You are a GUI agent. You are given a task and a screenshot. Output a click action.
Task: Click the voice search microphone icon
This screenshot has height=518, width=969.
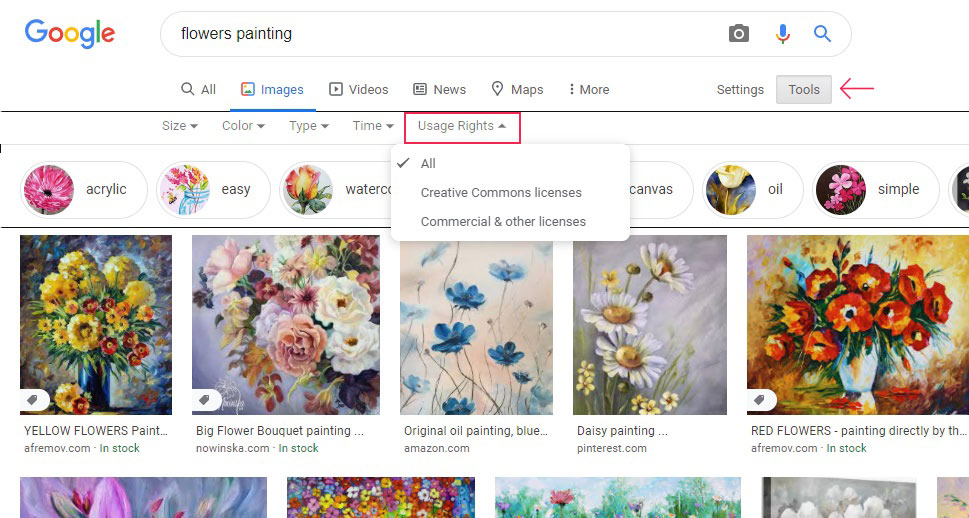click(782, 34)
